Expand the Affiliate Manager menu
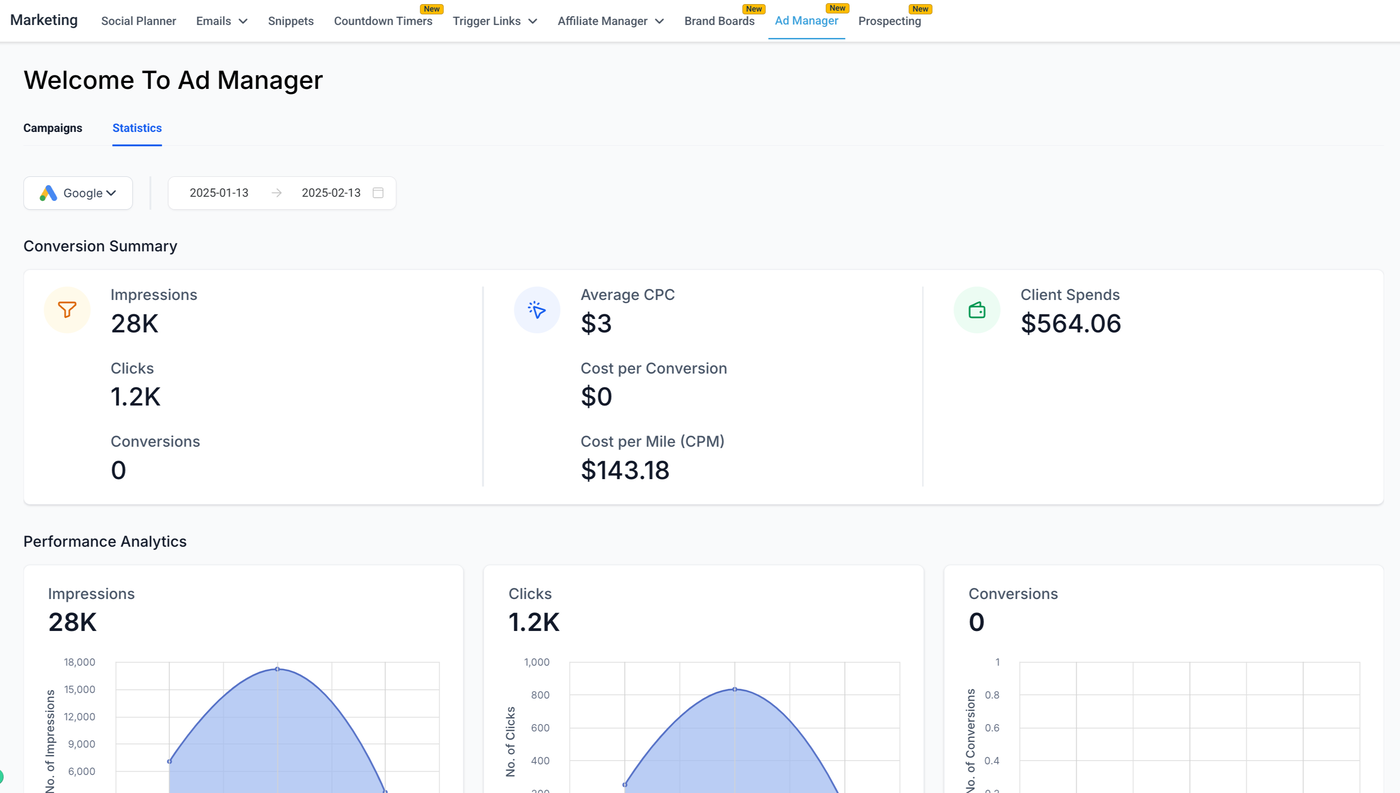The image size is (1400, 793). 611,21
